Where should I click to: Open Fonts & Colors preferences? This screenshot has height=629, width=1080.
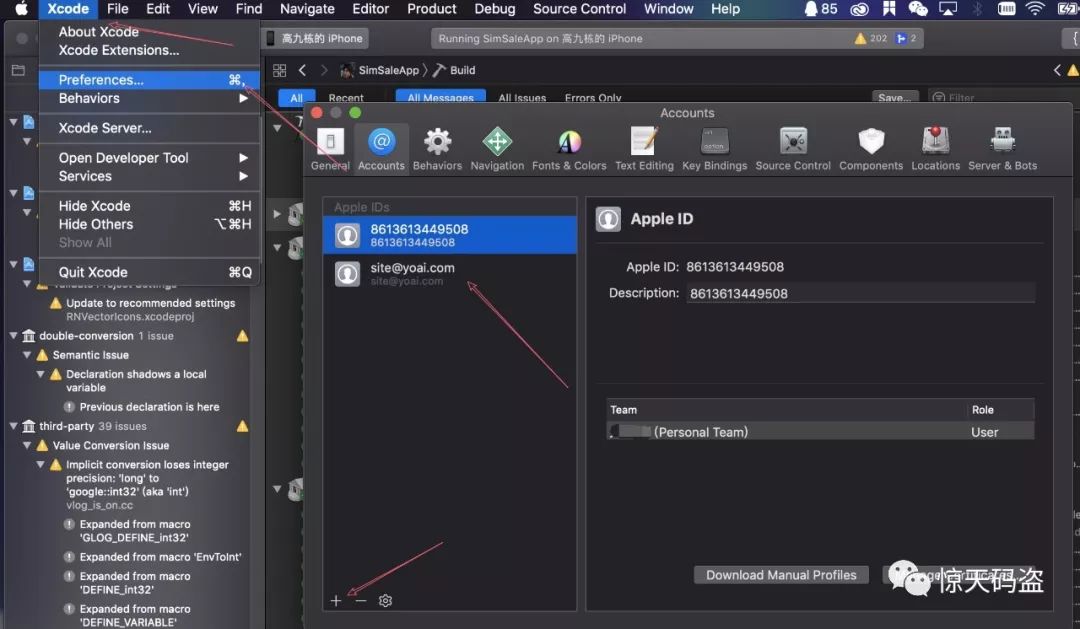click(x=569, y=149)
